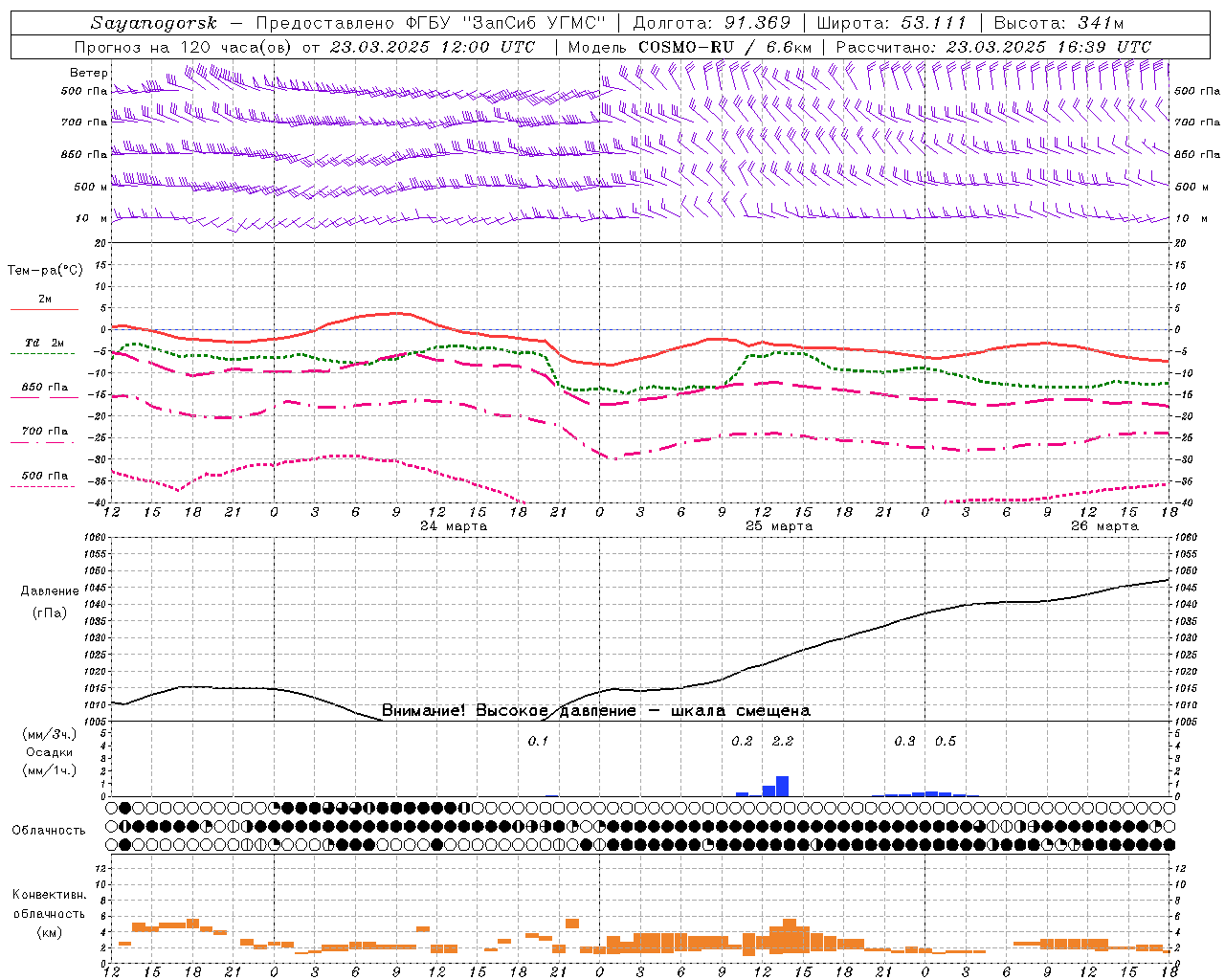1225x980 pixels.
Task: Select the 'ЗапСиб УГМС' provider text
Action: point(534,23)
